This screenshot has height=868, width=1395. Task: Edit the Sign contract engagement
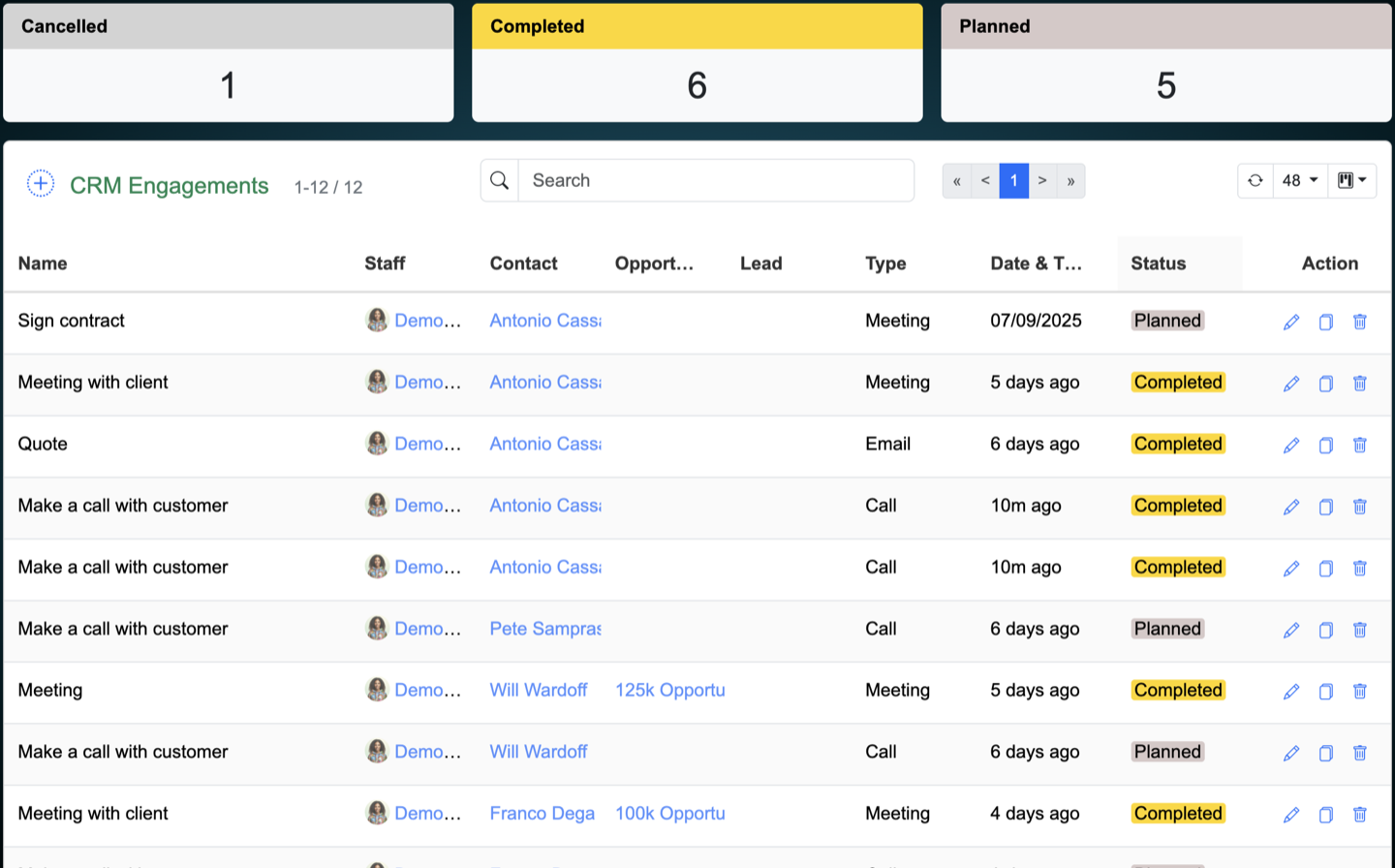(1291, 322)
